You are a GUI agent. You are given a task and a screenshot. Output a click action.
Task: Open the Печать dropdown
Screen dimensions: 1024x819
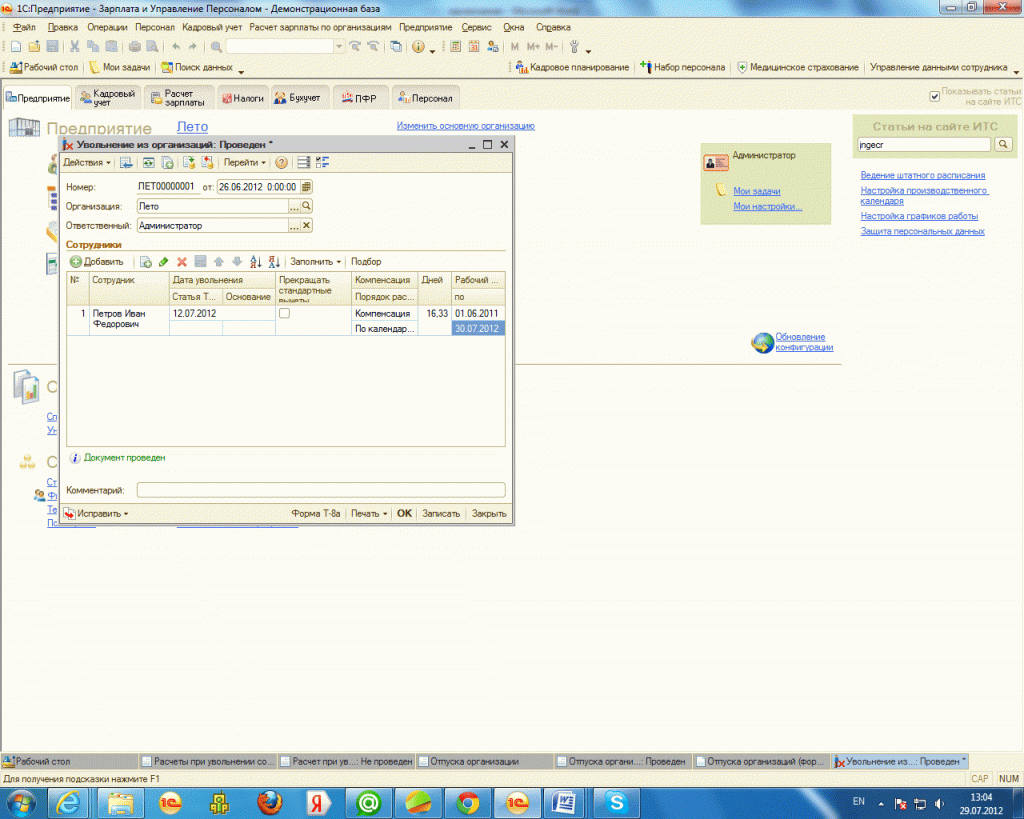click(x=369, y=513)
